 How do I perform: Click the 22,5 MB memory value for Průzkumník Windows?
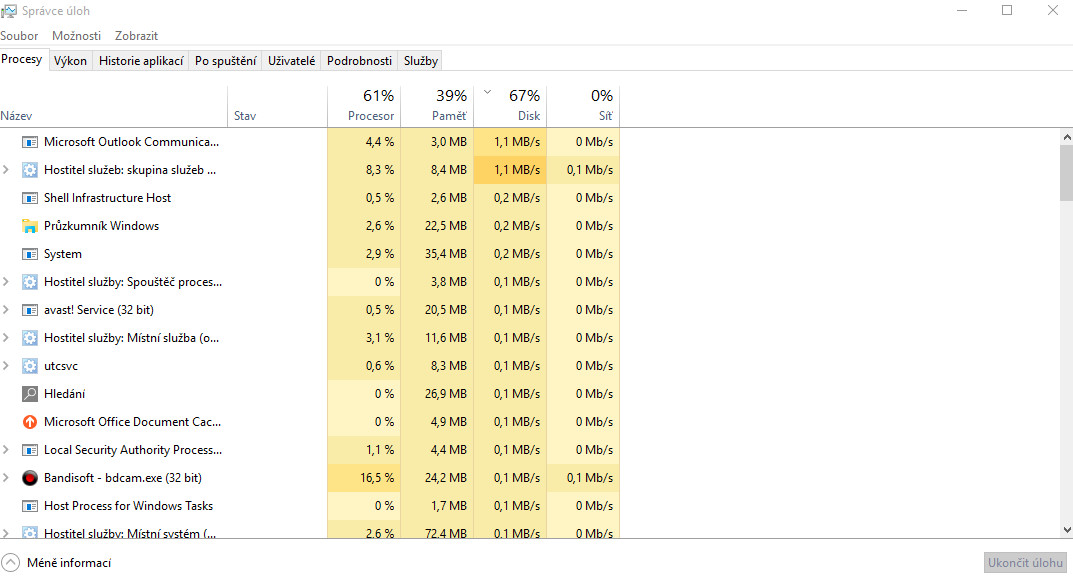445,226
